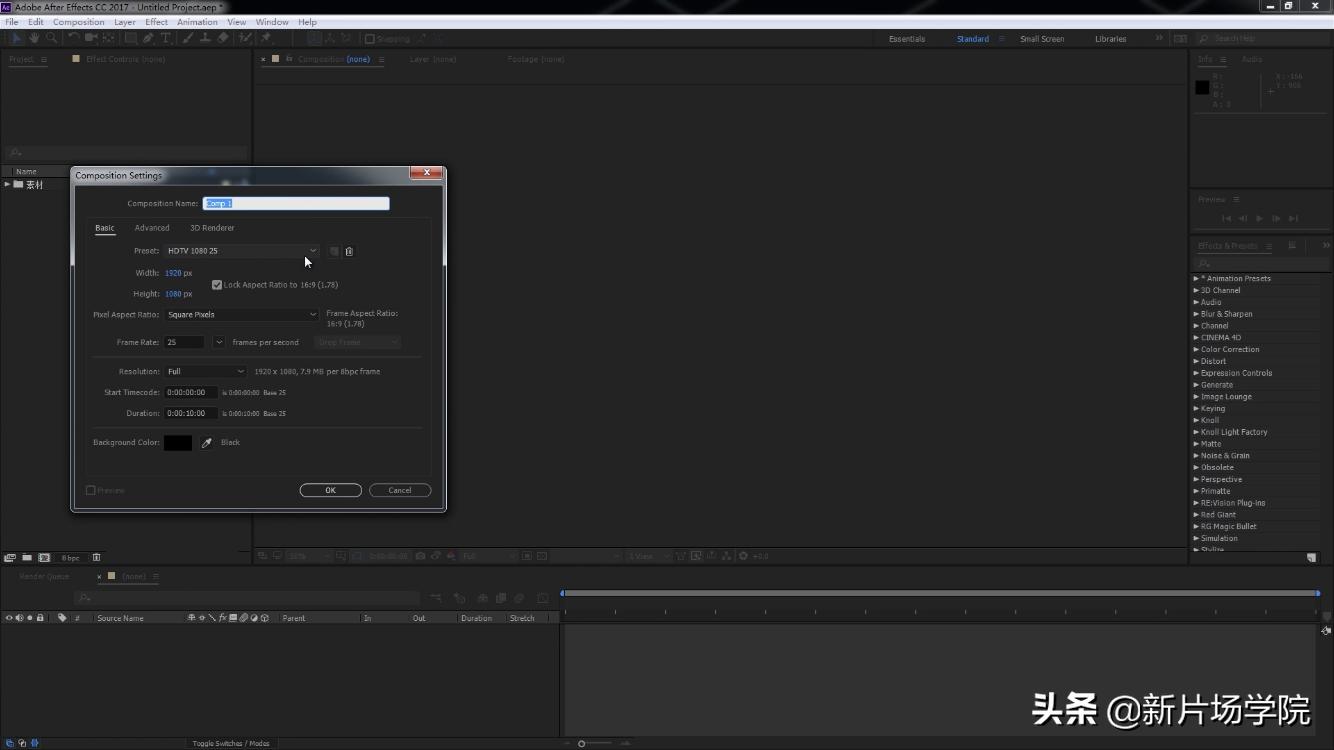1334x750 pixels.
Task: Click Toggle Switches / Modes button
Action: 231,743
